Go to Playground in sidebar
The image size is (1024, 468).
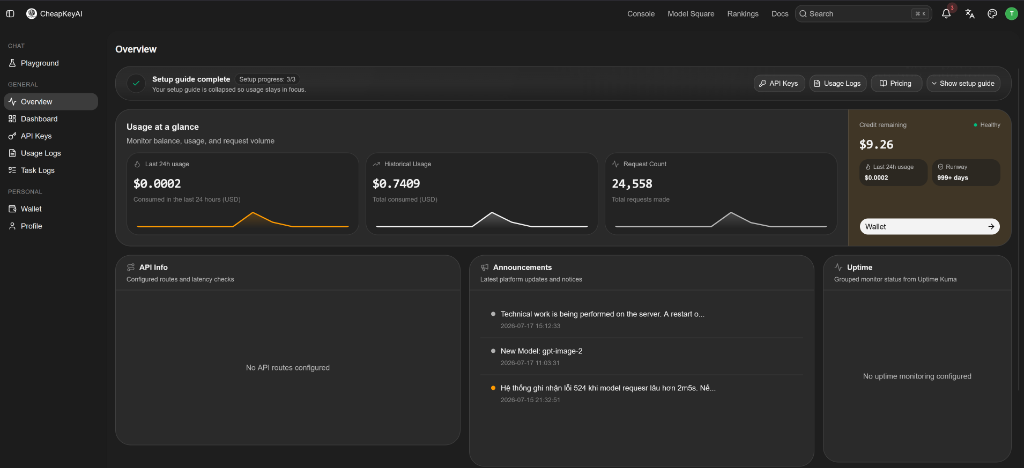pyautogui.click(x=51, y=63)
